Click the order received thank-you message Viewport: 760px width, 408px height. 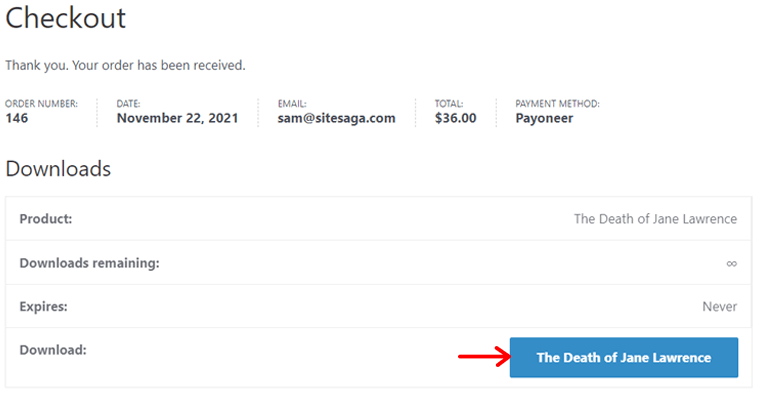tap(125, 65)
